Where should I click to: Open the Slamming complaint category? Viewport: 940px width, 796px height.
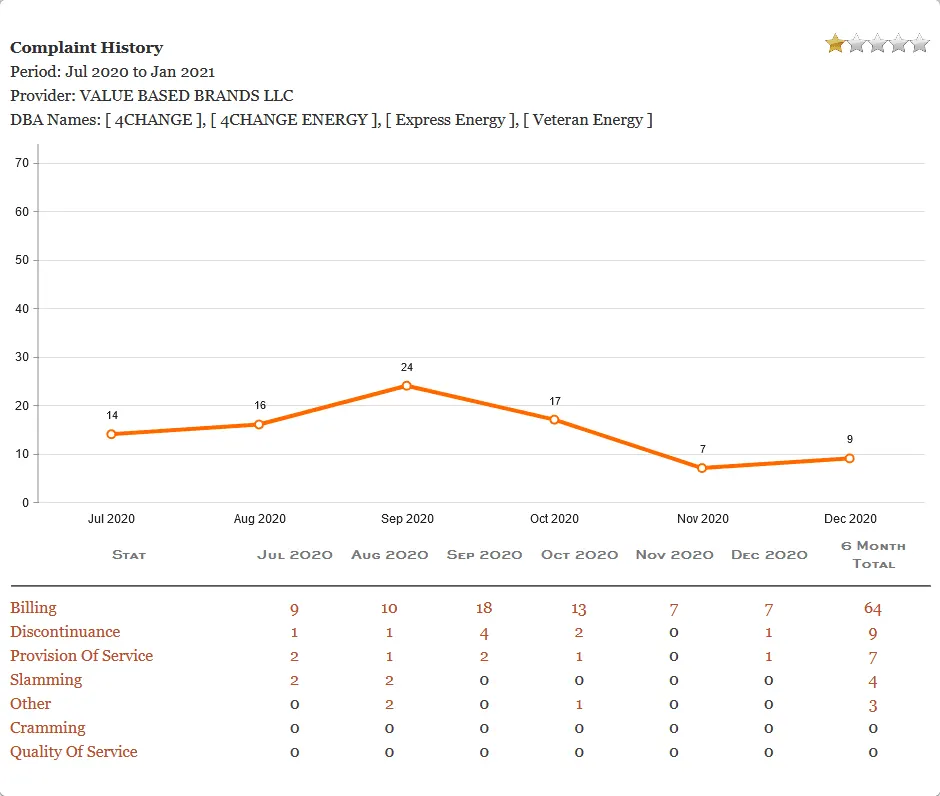point(46,680)
